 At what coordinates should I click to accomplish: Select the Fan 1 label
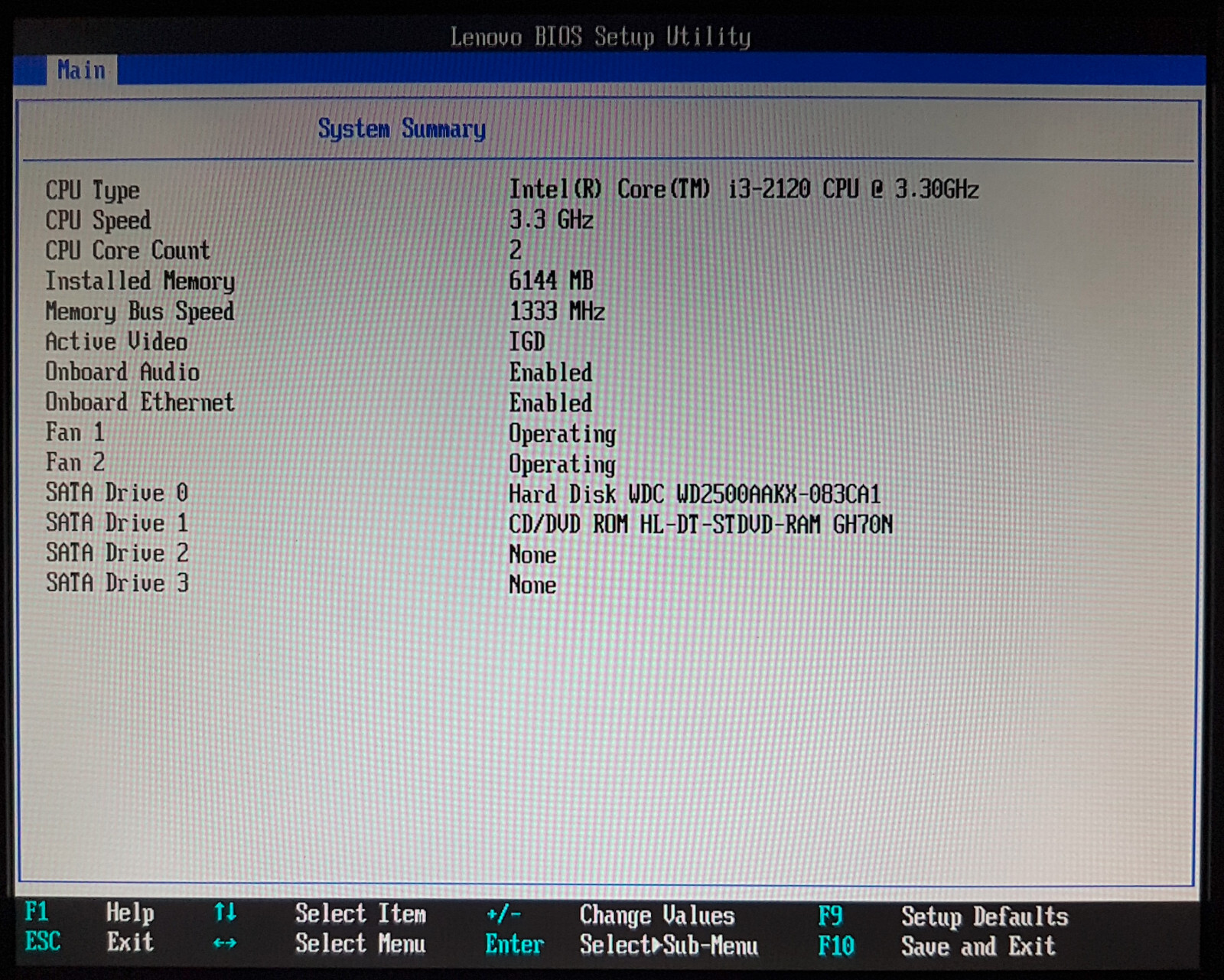tap(75, 432)
